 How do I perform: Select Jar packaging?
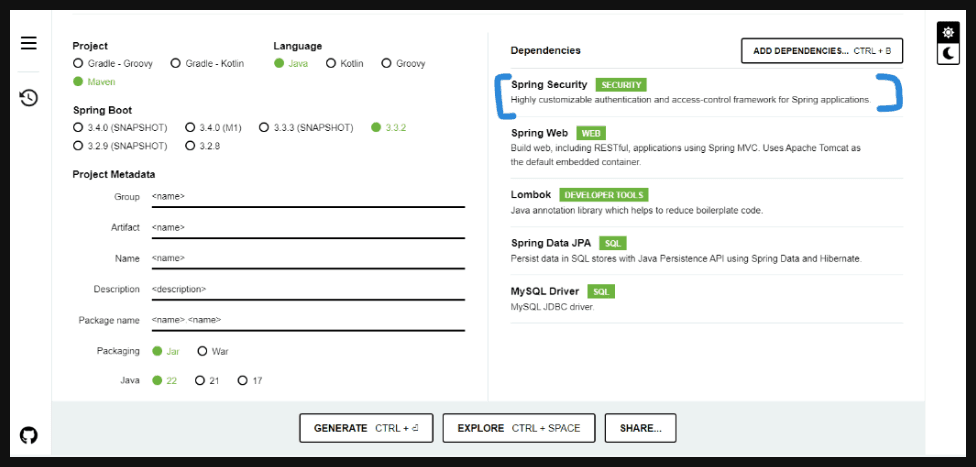coord(166,351)
